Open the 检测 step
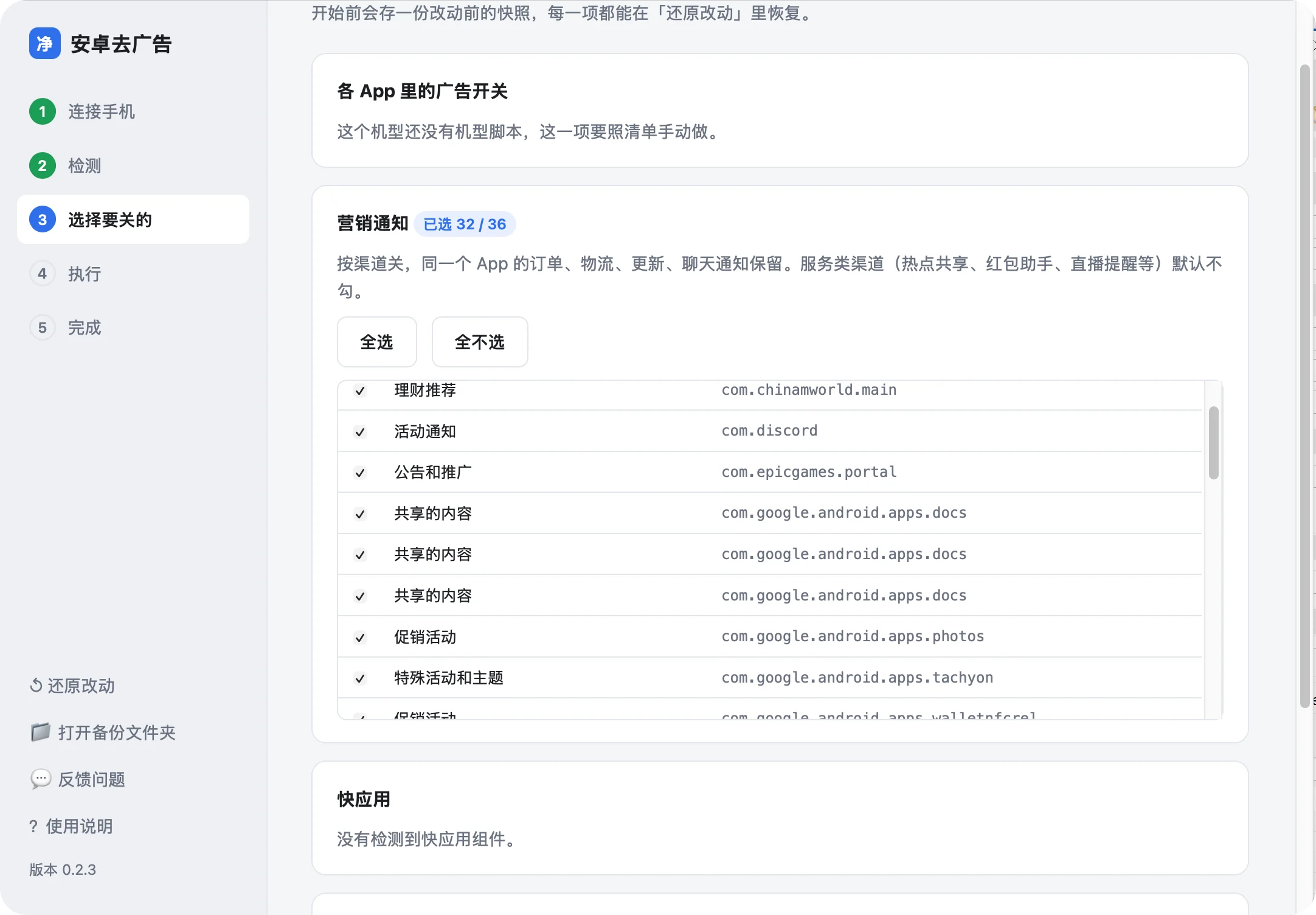This screenshot has height=915, width=1316. (x=133, y=165)
